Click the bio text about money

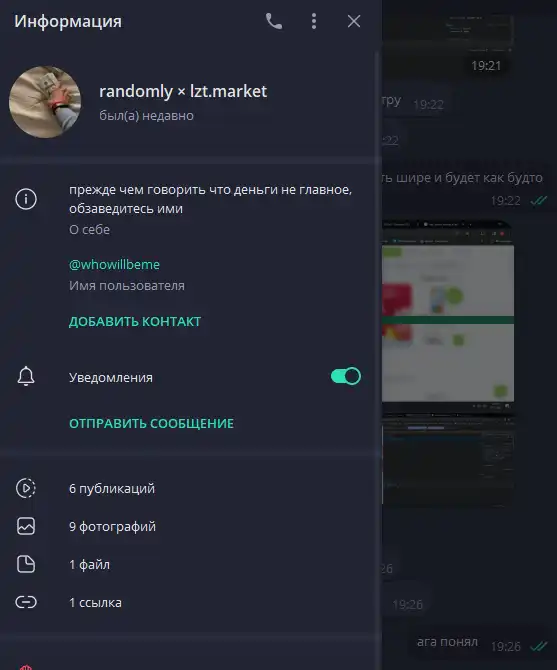[211, 199]
